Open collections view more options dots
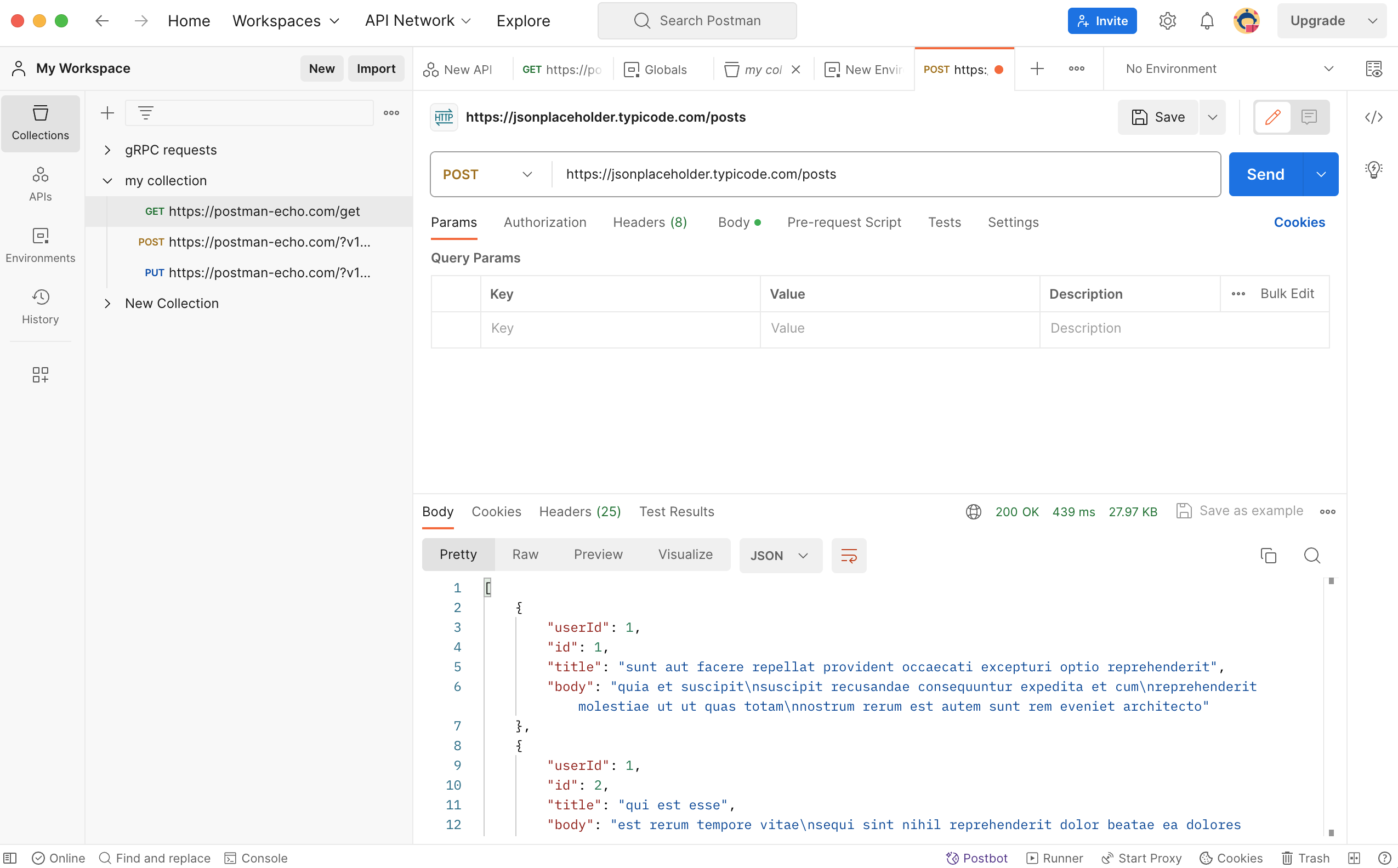Viewport: 1398px width, 868px height. (x=391, y=113)
